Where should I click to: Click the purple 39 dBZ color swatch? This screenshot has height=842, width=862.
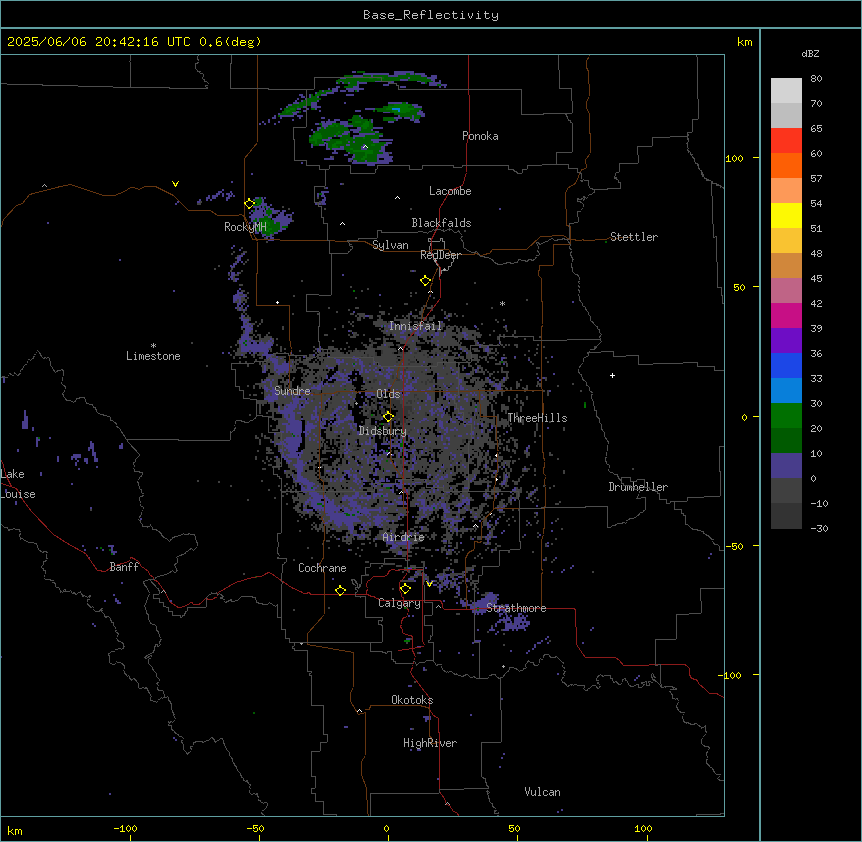click(x=786, y=341)
